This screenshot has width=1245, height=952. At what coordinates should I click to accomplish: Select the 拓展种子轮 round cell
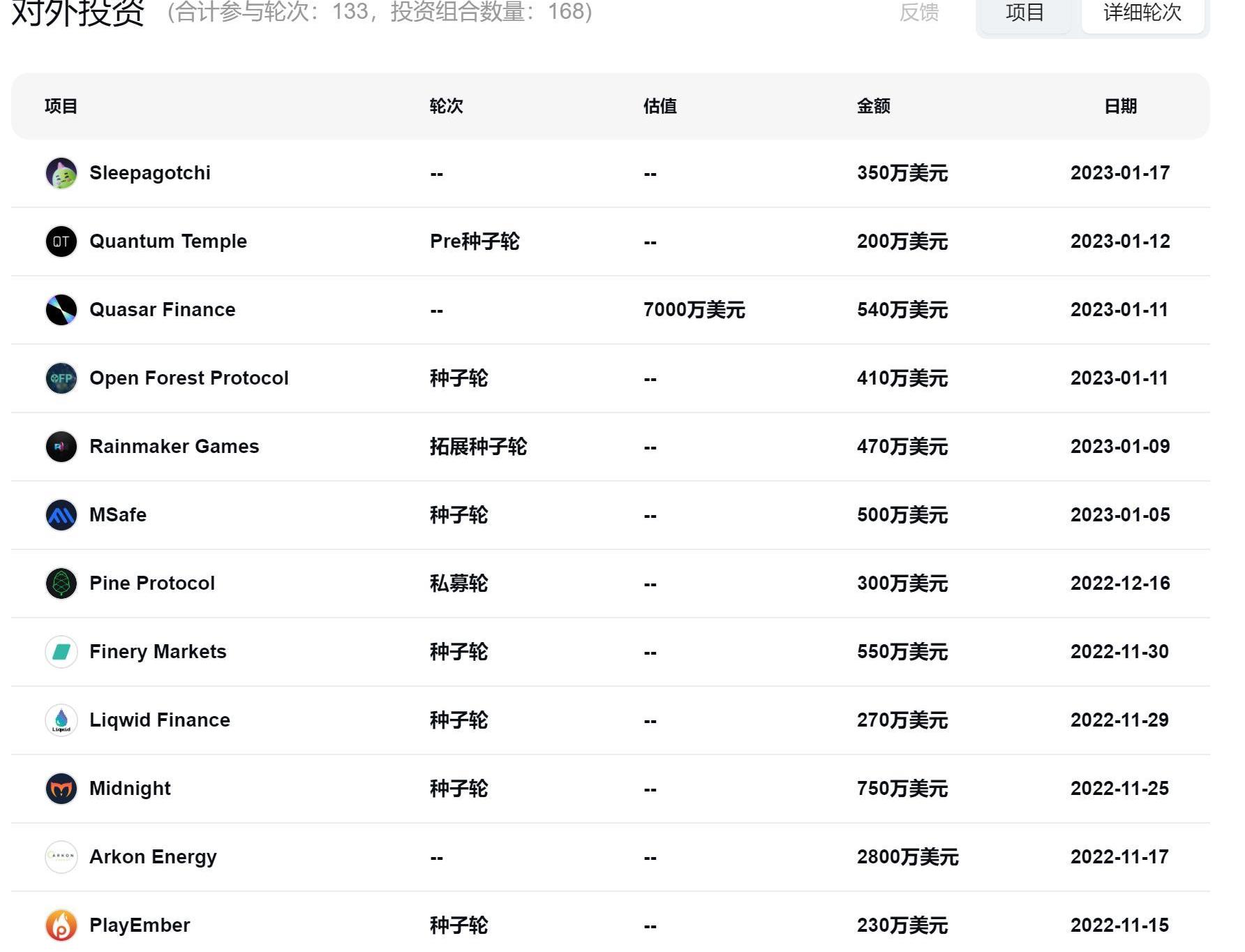(478, 447)
